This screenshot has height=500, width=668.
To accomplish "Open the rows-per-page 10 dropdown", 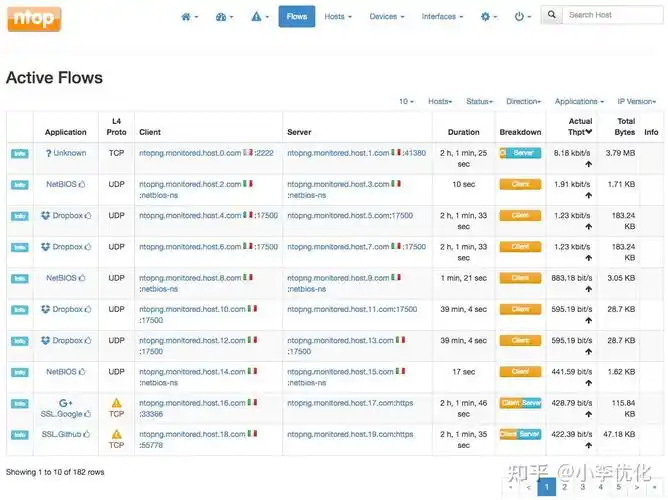I will (x=406, y=101).
